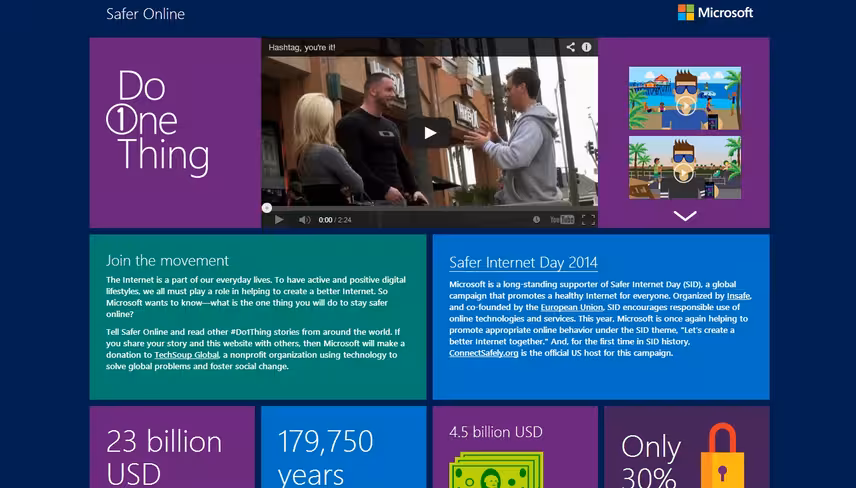
Task: Open the video info icon
Action: coord(586,47)
